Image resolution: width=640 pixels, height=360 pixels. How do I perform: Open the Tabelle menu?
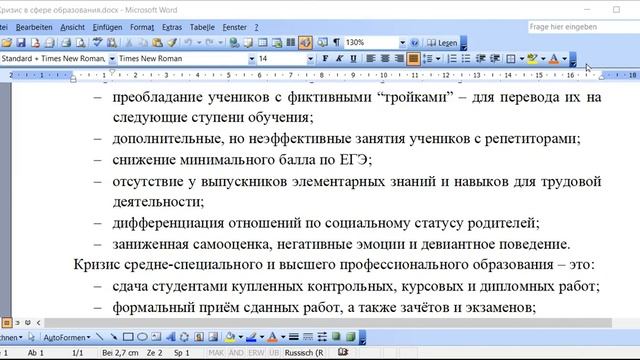coord(202,27)
